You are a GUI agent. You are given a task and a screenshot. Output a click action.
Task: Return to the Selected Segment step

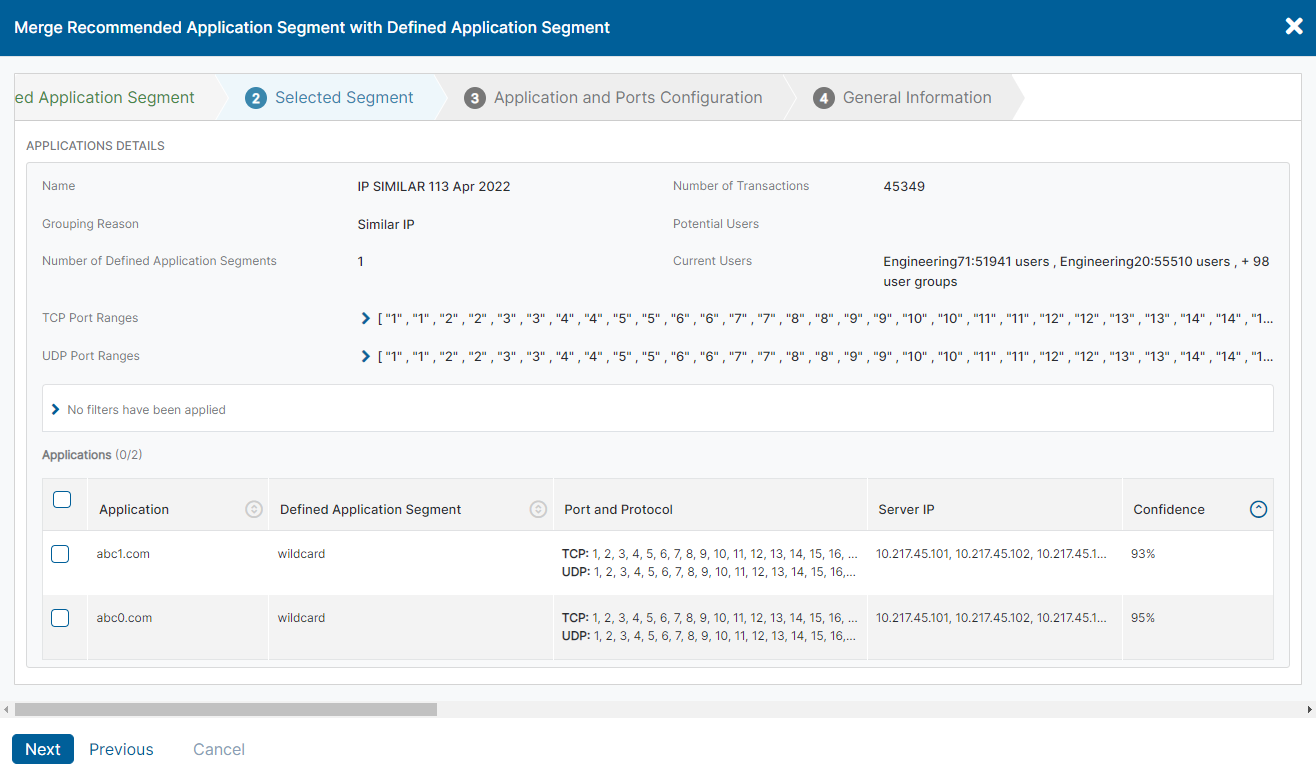click(x=346, y=97)
